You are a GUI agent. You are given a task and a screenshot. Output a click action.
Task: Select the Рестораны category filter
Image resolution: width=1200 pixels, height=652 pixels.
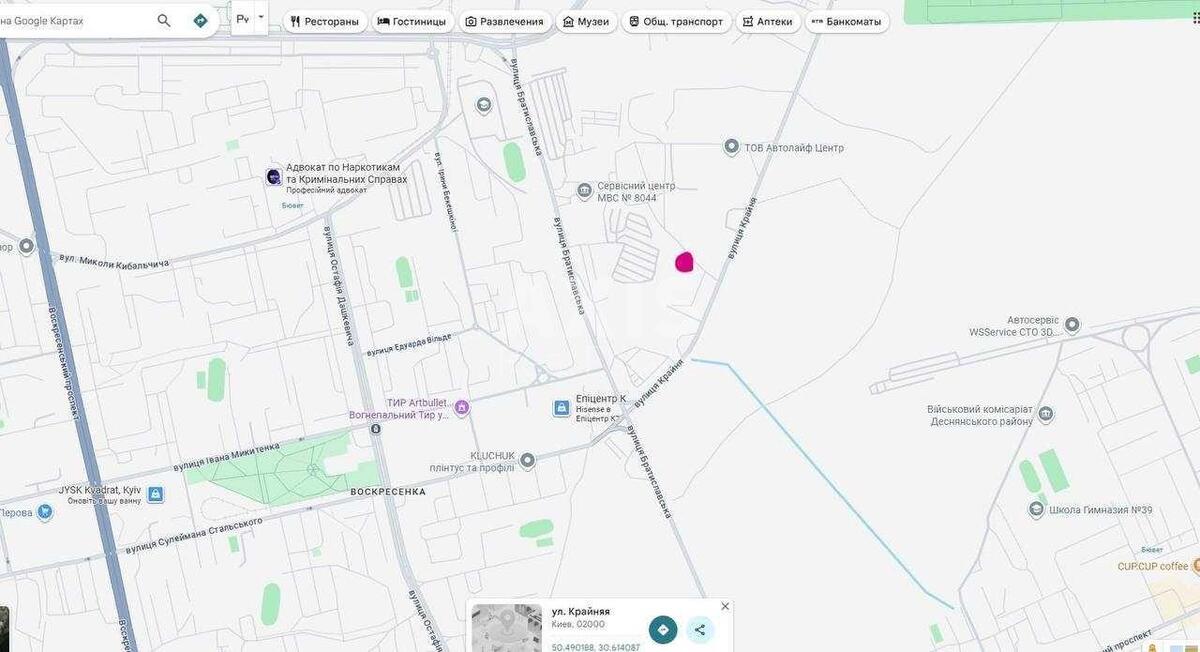click(325, 20)
